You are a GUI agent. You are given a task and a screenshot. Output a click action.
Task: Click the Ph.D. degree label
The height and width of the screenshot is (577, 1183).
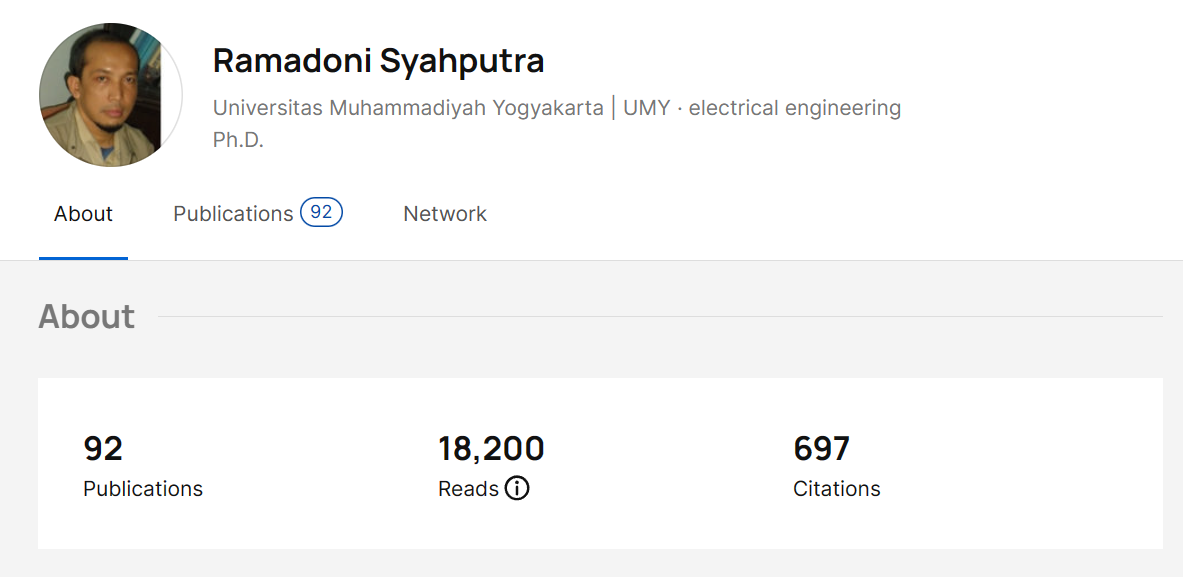(x=238, y=140)
